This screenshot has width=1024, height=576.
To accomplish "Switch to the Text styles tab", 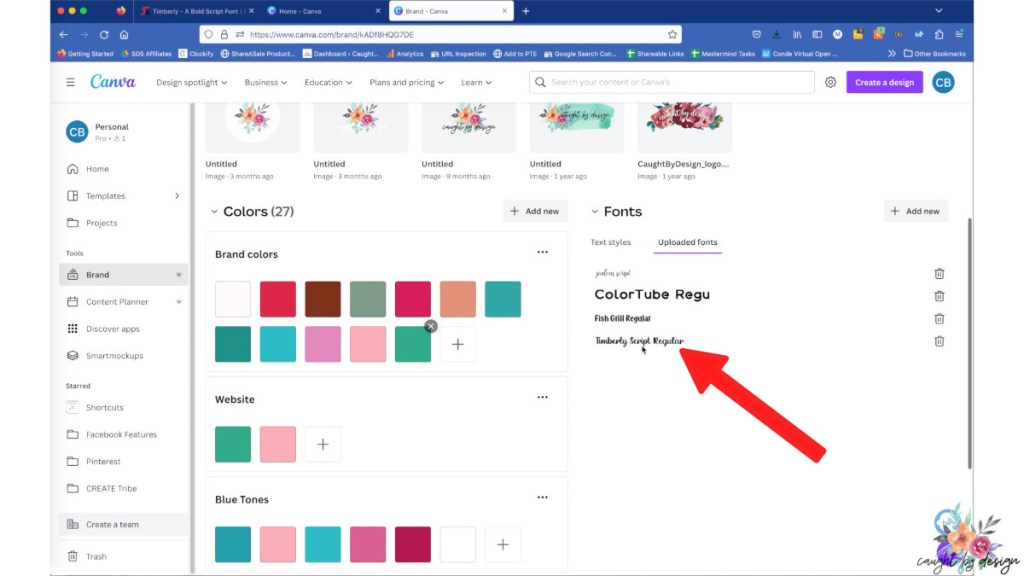I will (611, 242).
